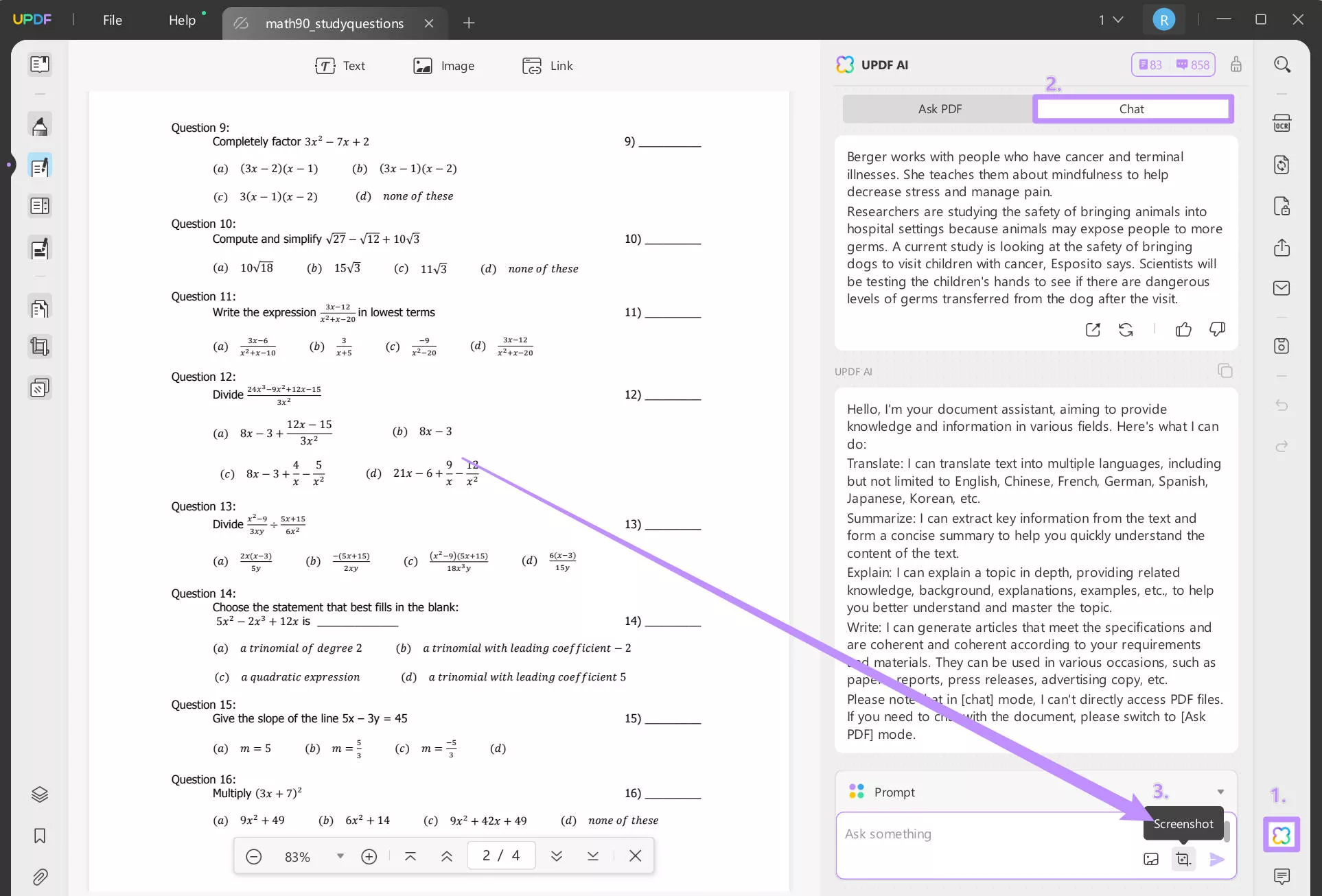Click the document annotation icon in sidebar
Image resolution: width=1322 pixels, height=896 pixels.
(x=40, y=166)
